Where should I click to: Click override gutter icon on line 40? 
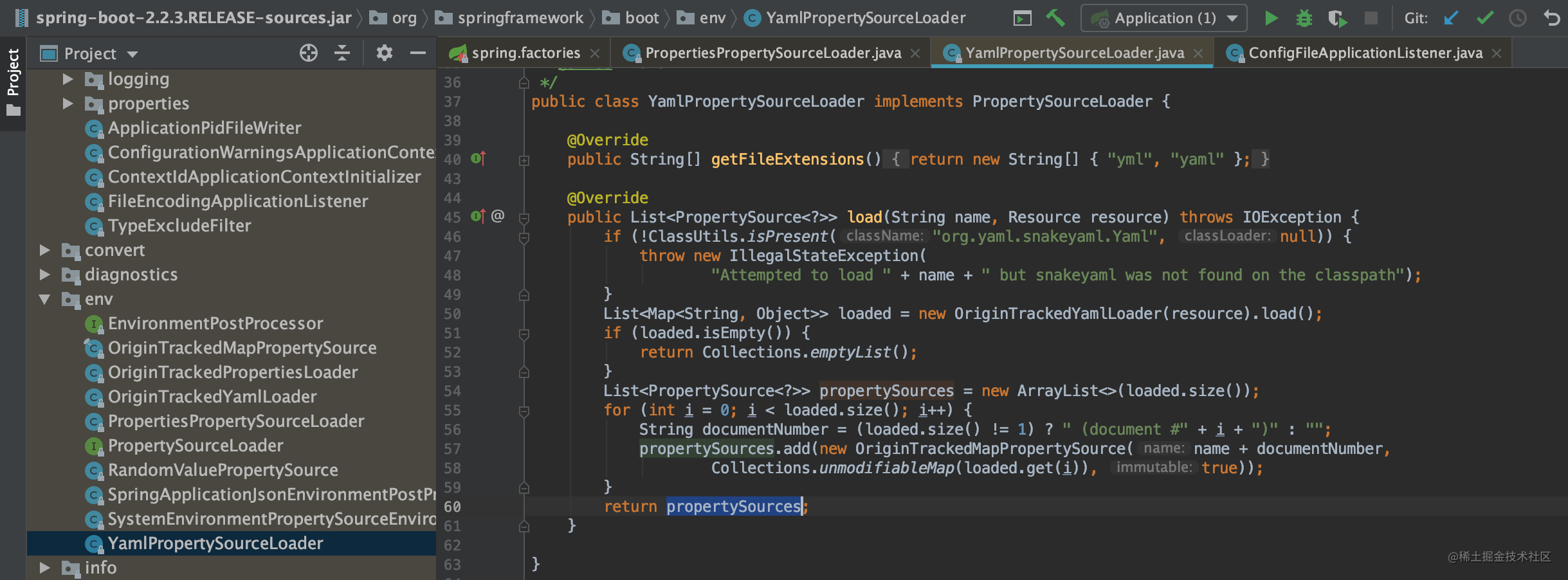coord(478,158)
